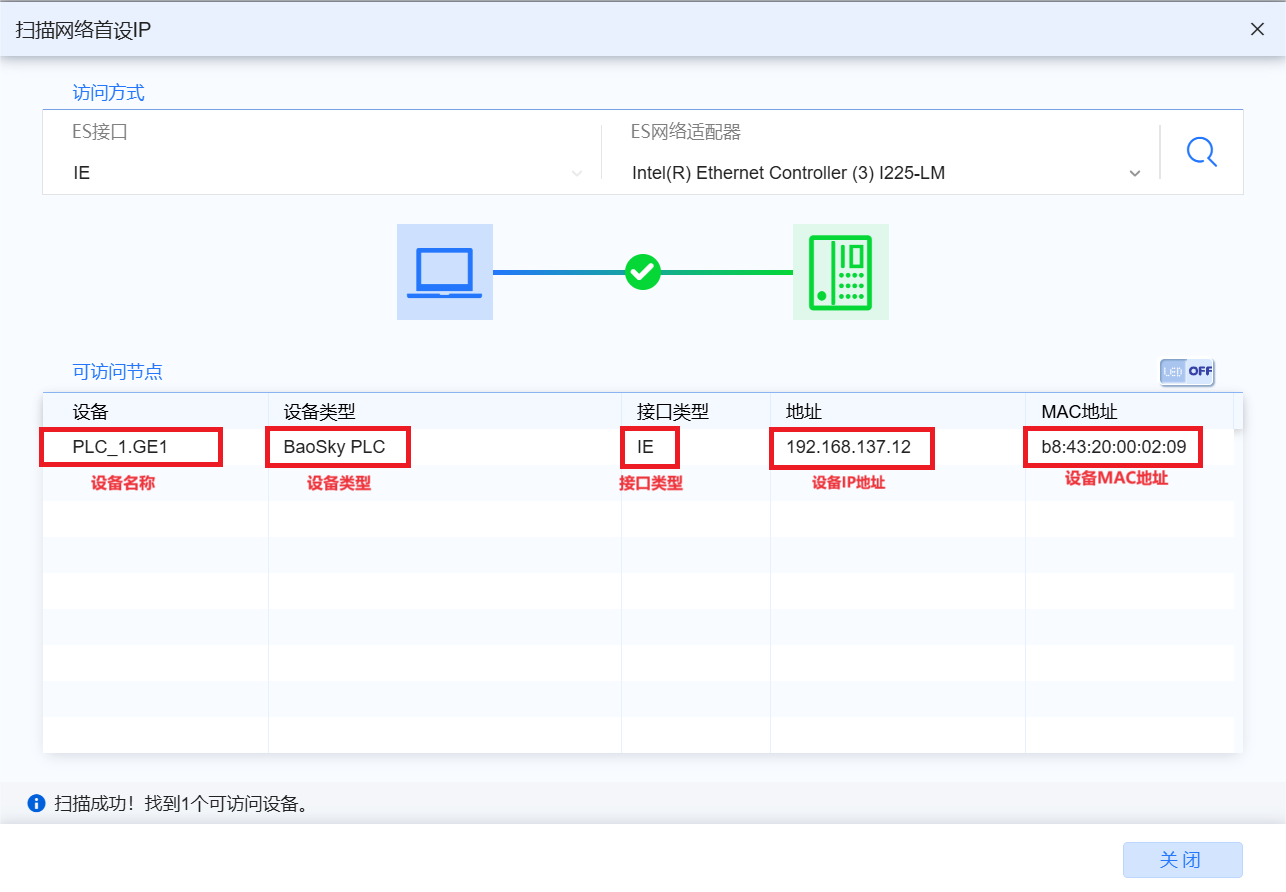1286x892 pixels.
Task: Click the blue info icon in status bar
Action: (36, 803)
